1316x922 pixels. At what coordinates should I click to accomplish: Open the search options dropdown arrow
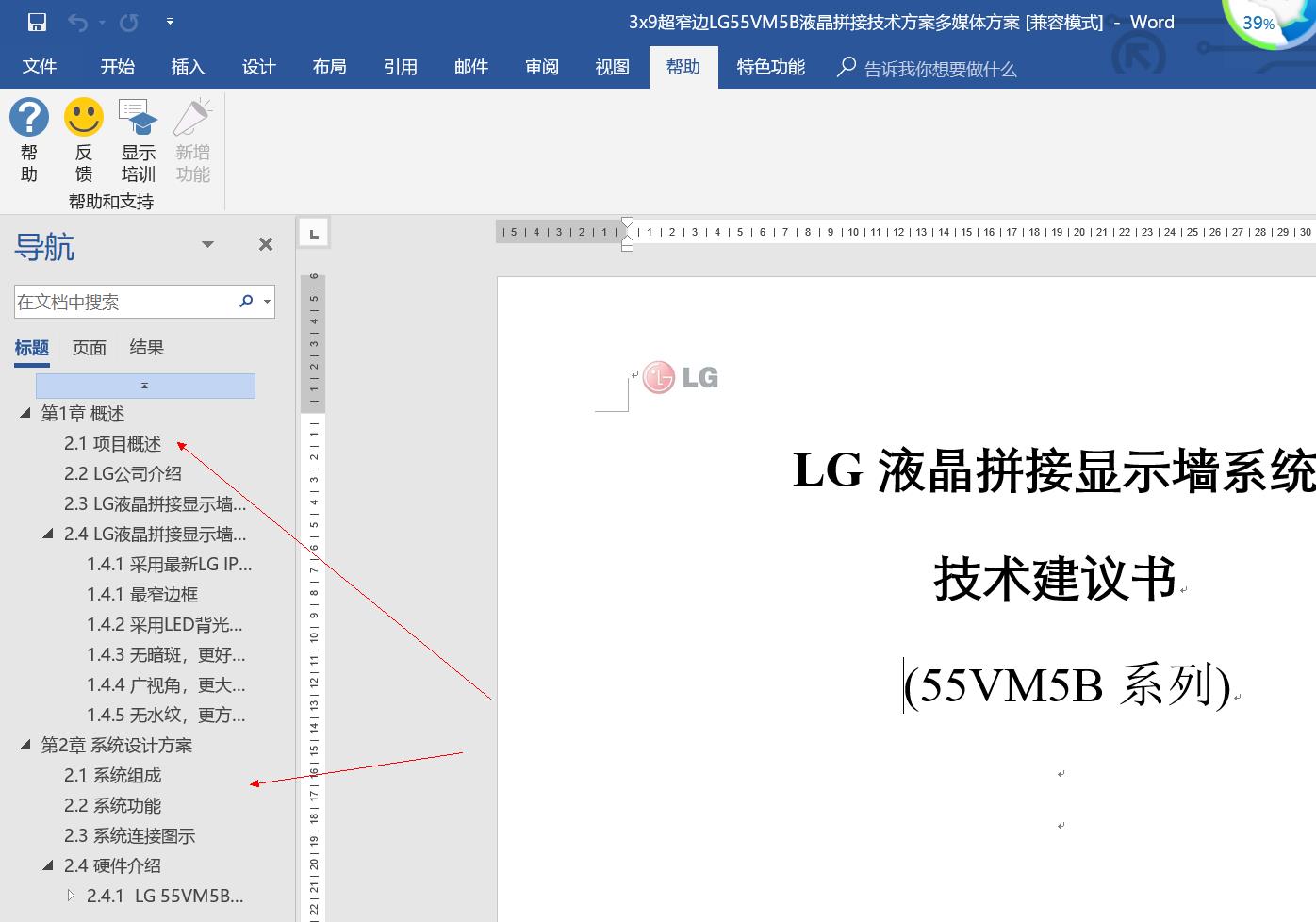point(268,303)
